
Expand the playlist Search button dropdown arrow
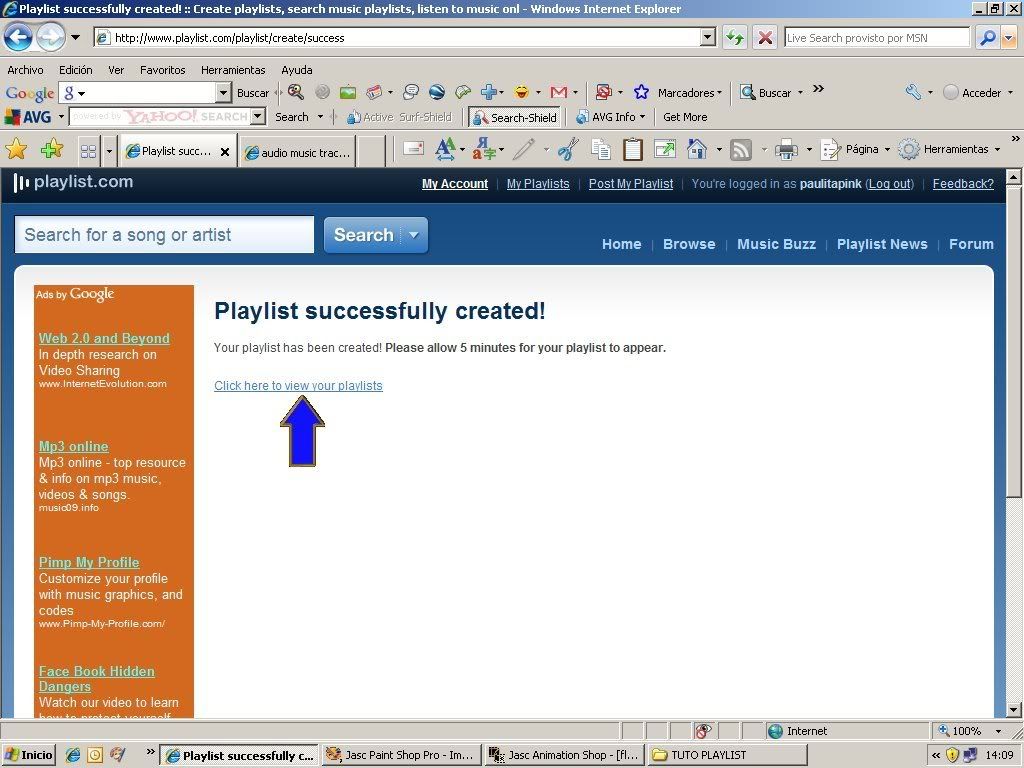(413, 236)
